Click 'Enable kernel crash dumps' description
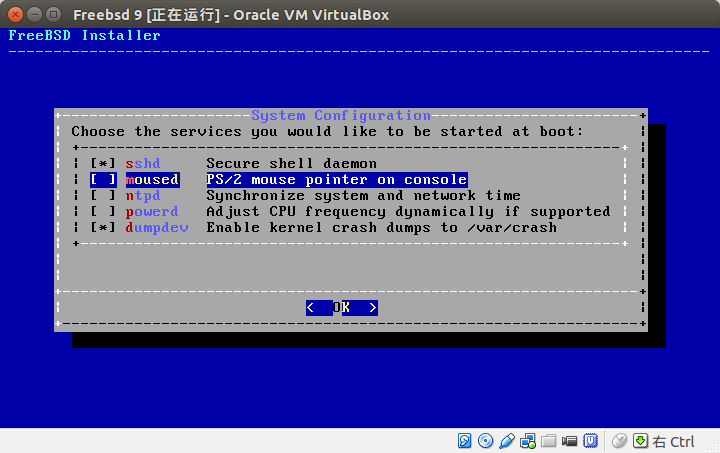This screenshot has height=453, width=720. click(381, 228)
